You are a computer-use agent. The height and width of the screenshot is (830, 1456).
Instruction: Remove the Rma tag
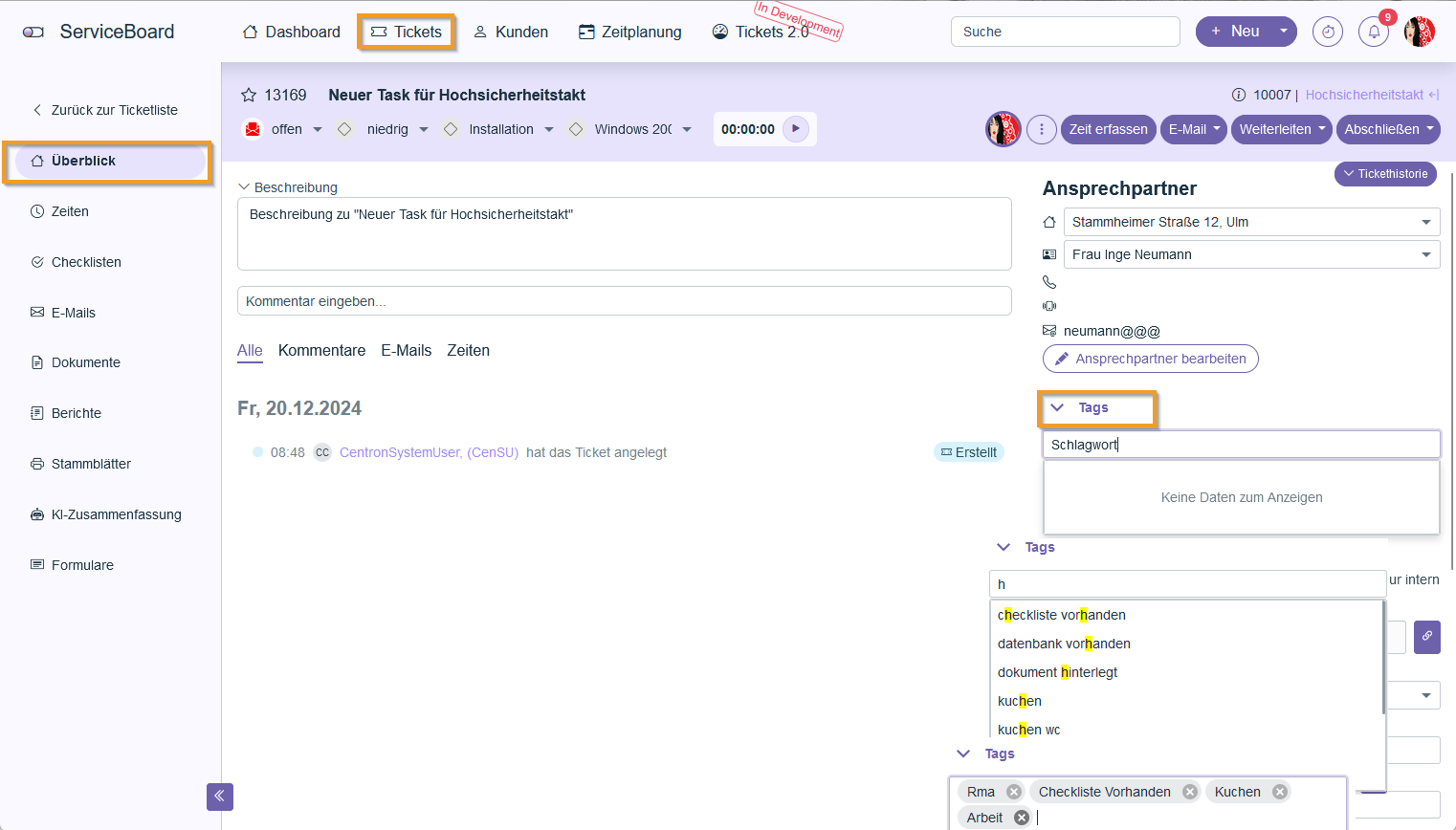(x=1014, y=792)
